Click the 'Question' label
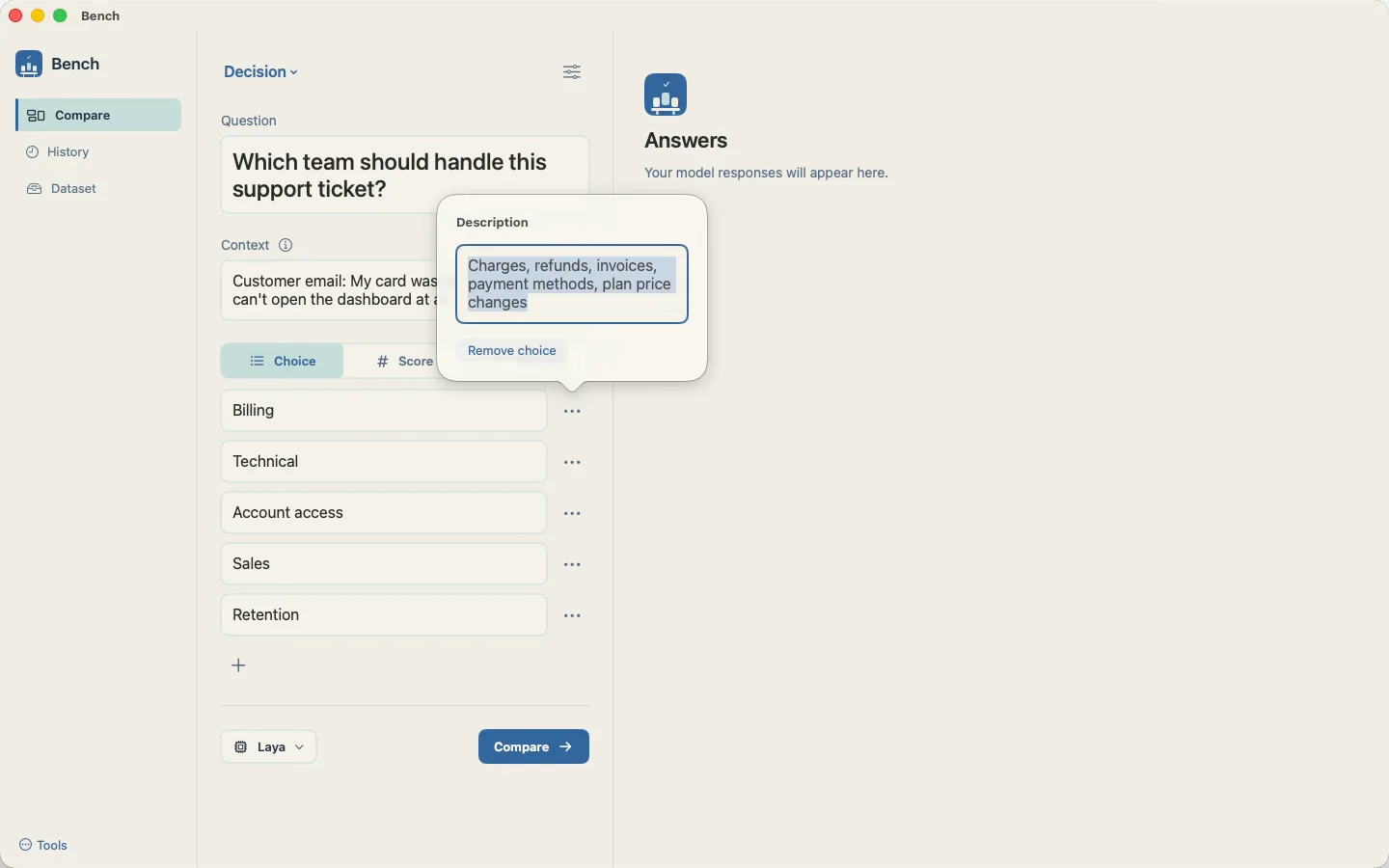The width and height of the screenshot is (1389, 868). [249, 121]
